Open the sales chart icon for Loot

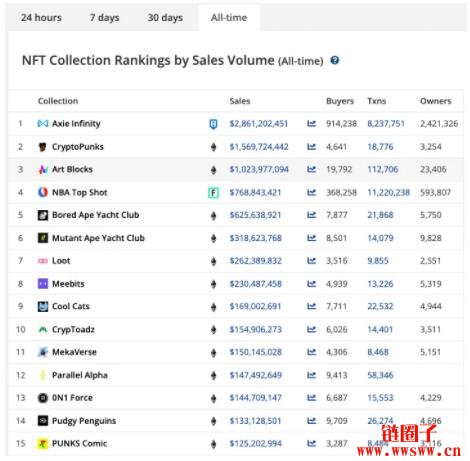tap(311, 261)
